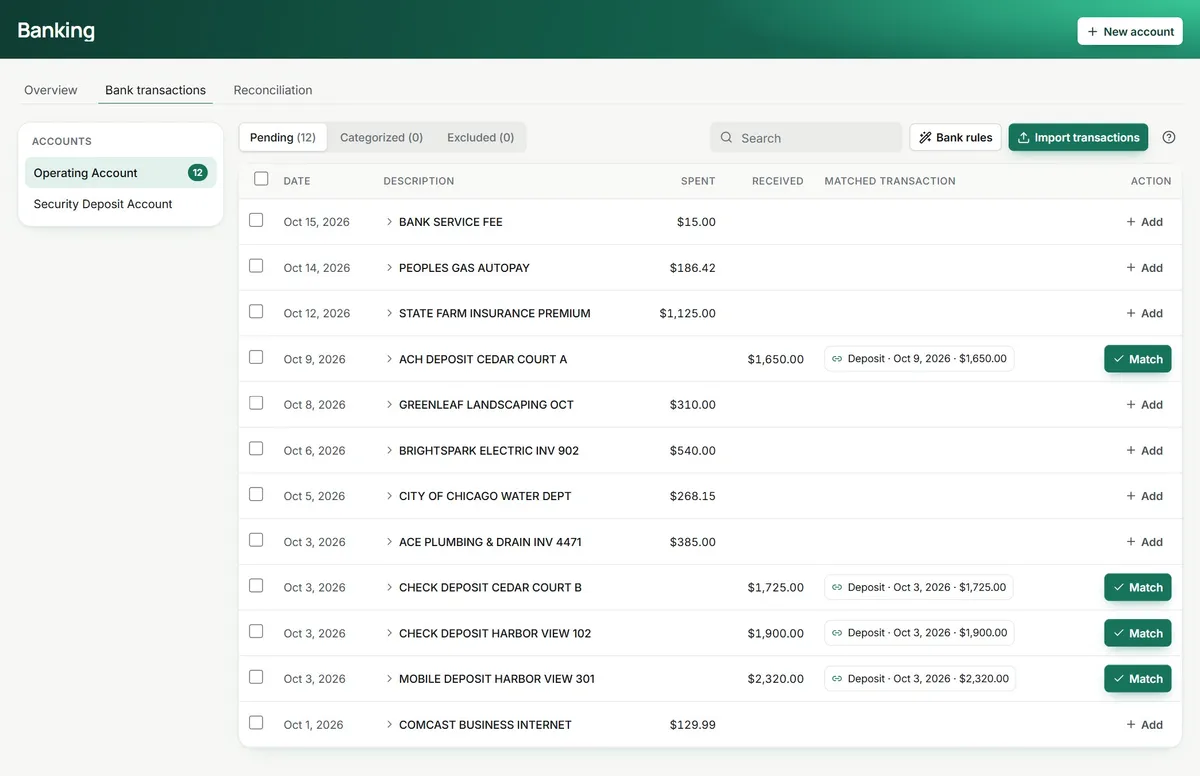Select the Mobile Deposit Harbor View 301 checkbox
This screenshot has height=776, width=1200.
pyautogui.click(x=256, y=677)
